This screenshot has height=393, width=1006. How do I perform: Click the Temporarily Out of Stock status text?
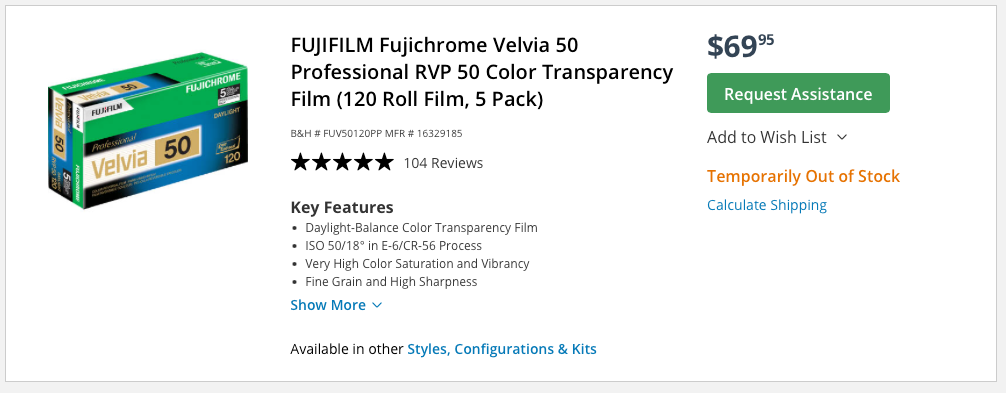point(803,176)
